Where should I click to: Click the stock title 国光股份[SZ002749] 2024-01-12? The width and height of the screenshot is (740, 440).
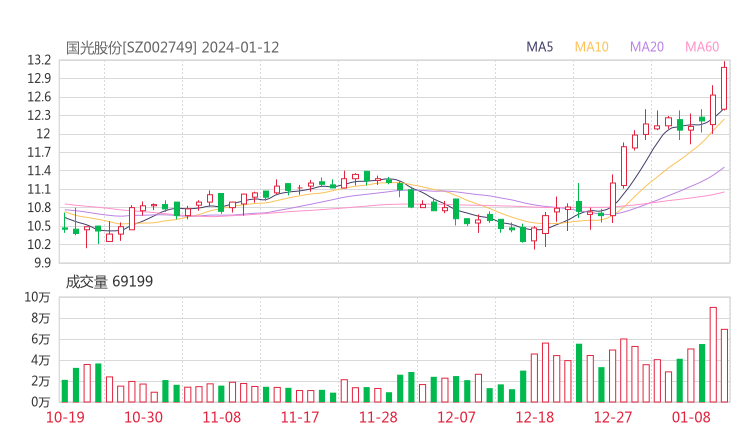click(172, 48)
